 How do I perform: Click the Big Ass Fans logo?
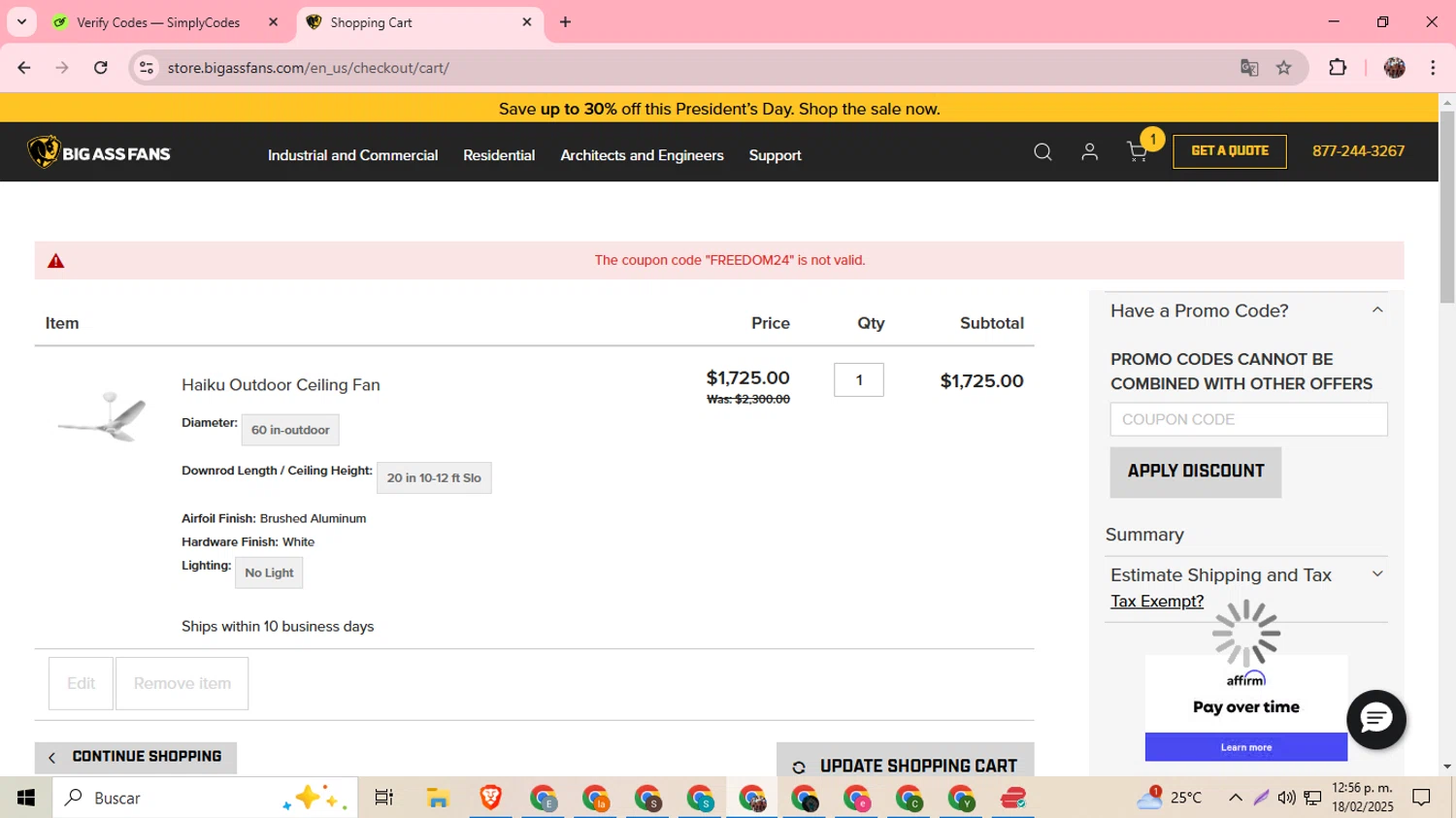point(99,152)
